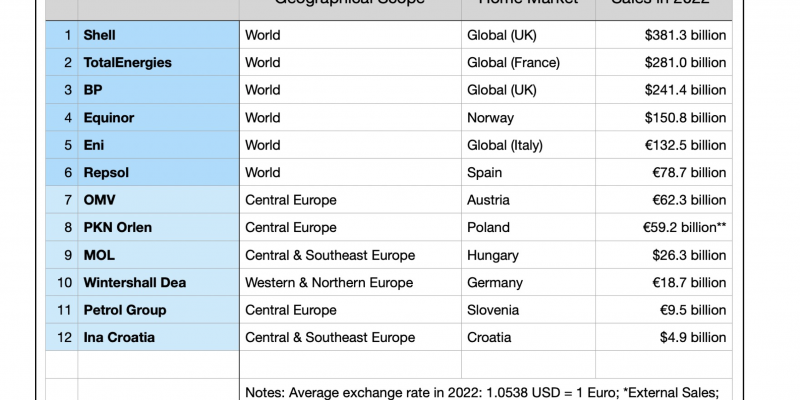Select the Equinor row name cell
Screen dimensions: 800x400
tap(158, 117)
